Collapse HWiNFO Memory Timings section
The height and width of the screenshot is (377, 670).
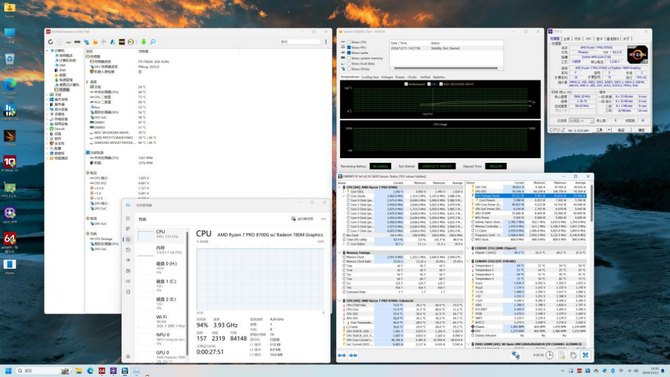click(340, 253)
